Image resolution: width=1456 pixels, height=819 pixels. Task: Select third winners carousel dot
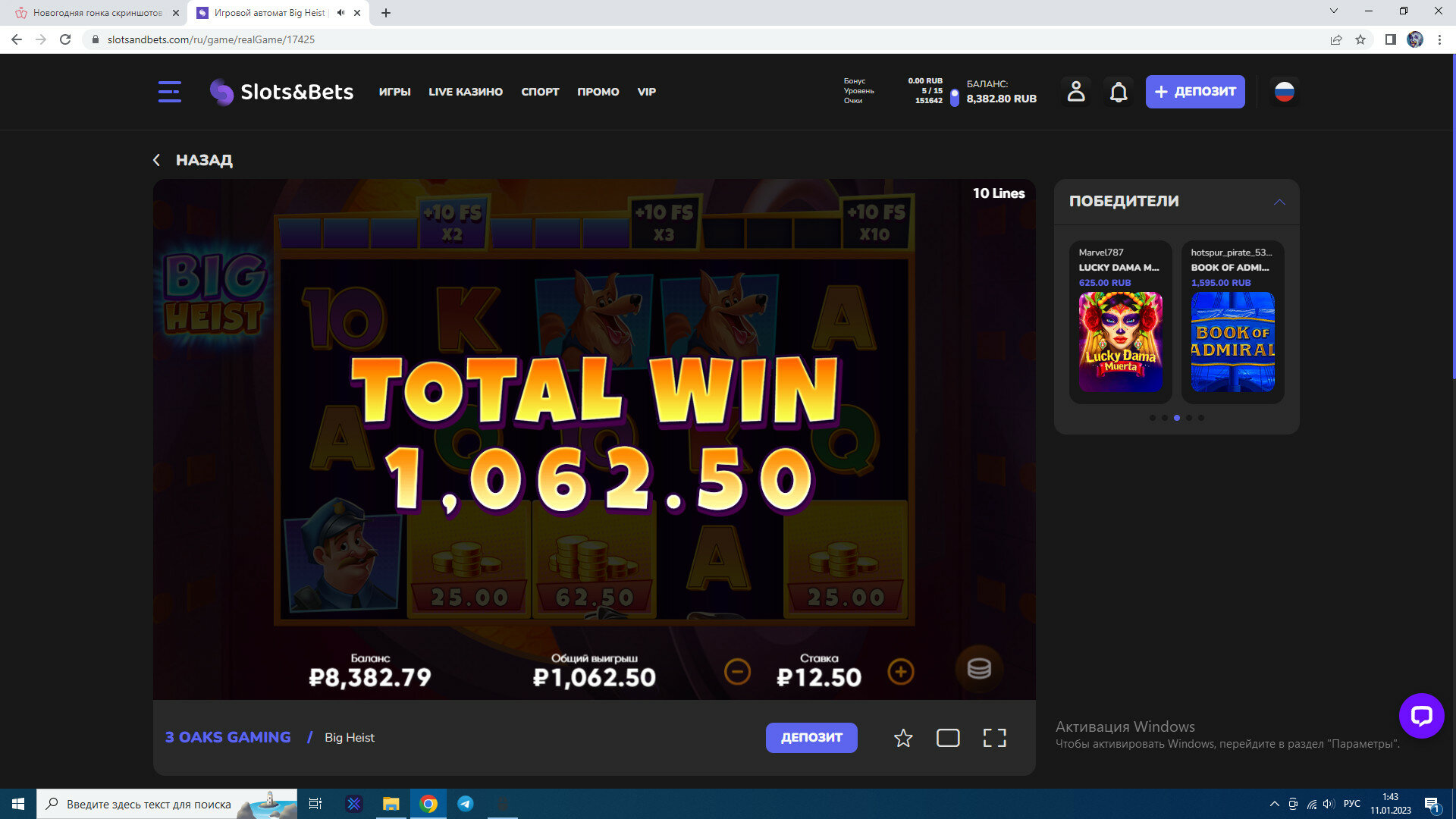click(x=1177, y=418)
